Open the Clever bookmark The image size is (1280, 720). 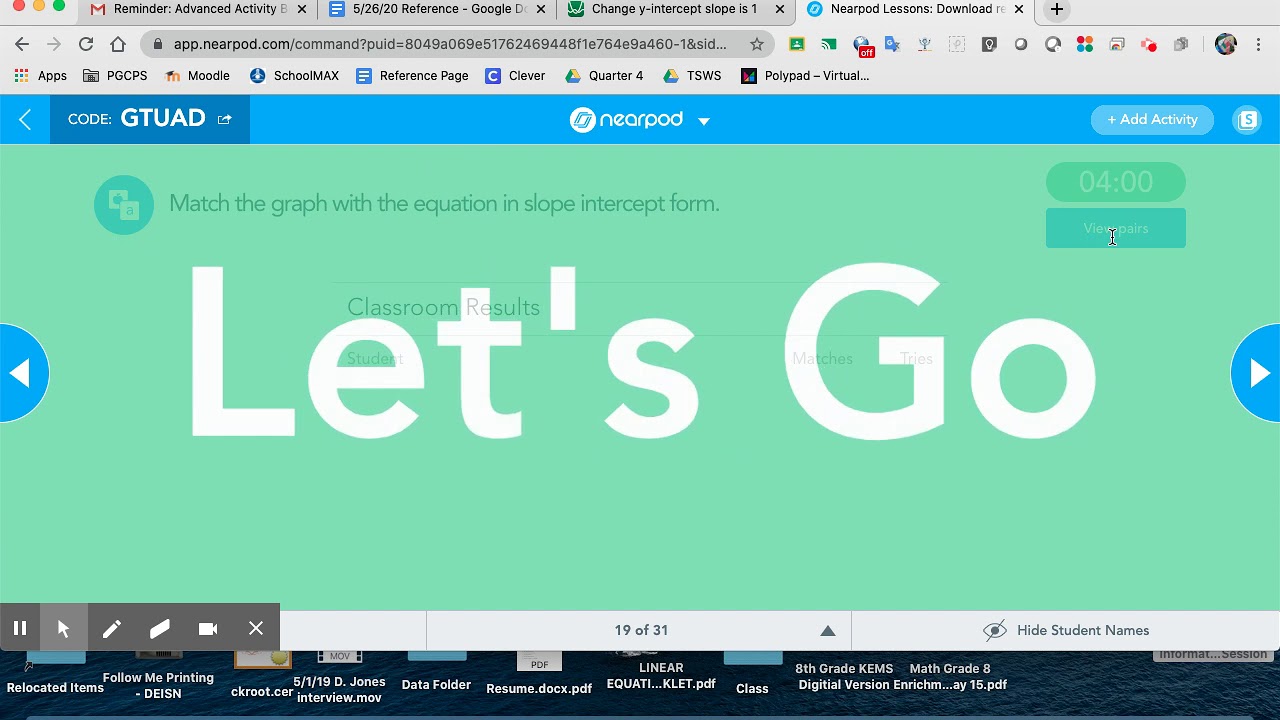click(x=515, y=75)
